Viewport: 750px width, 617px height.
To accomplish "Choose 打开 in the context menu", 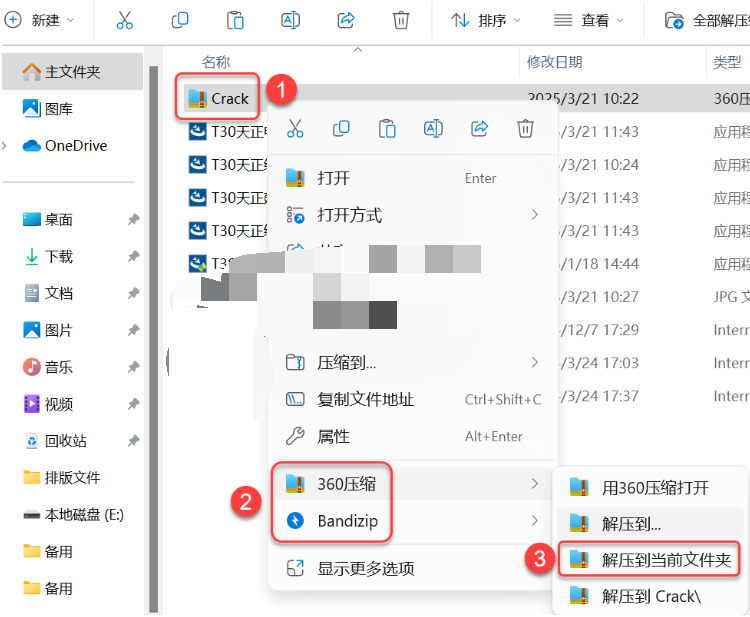I will tap(413, 178).
